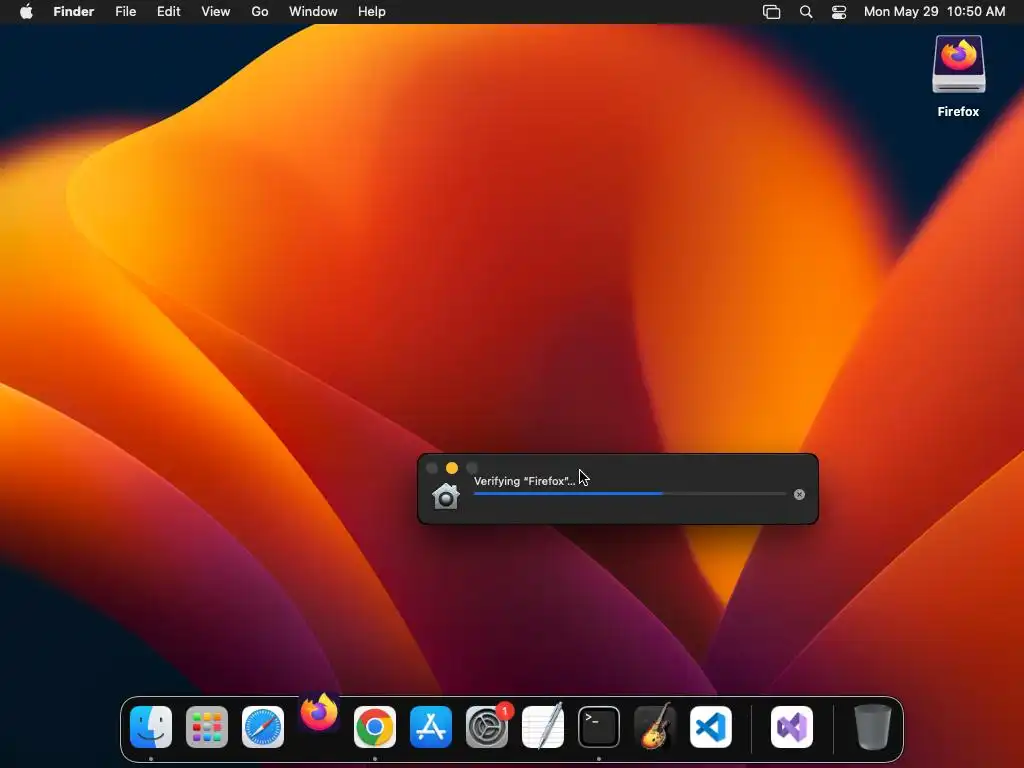The width and height of the screenshot is (1024, 768).
Task: Launch Google Chrome from the Dock
Action: coord(375,727)
